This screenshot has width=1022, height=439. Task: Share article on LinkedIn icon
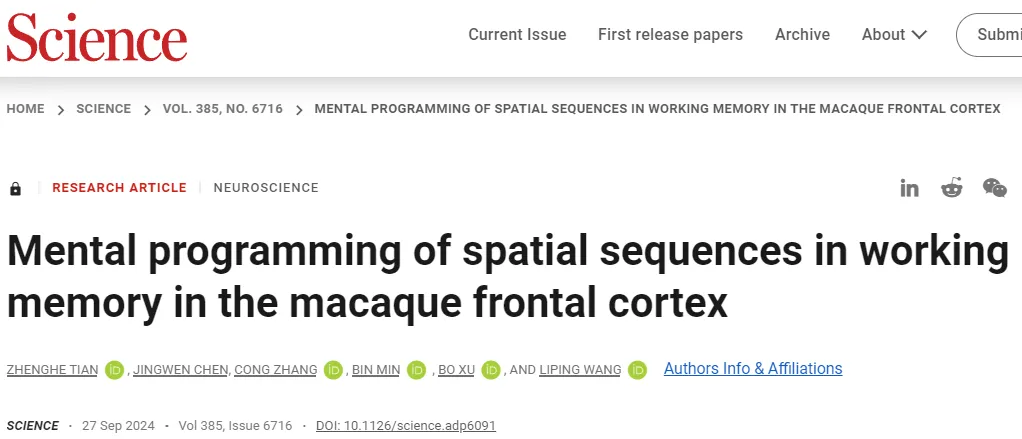tap(909, 188)
